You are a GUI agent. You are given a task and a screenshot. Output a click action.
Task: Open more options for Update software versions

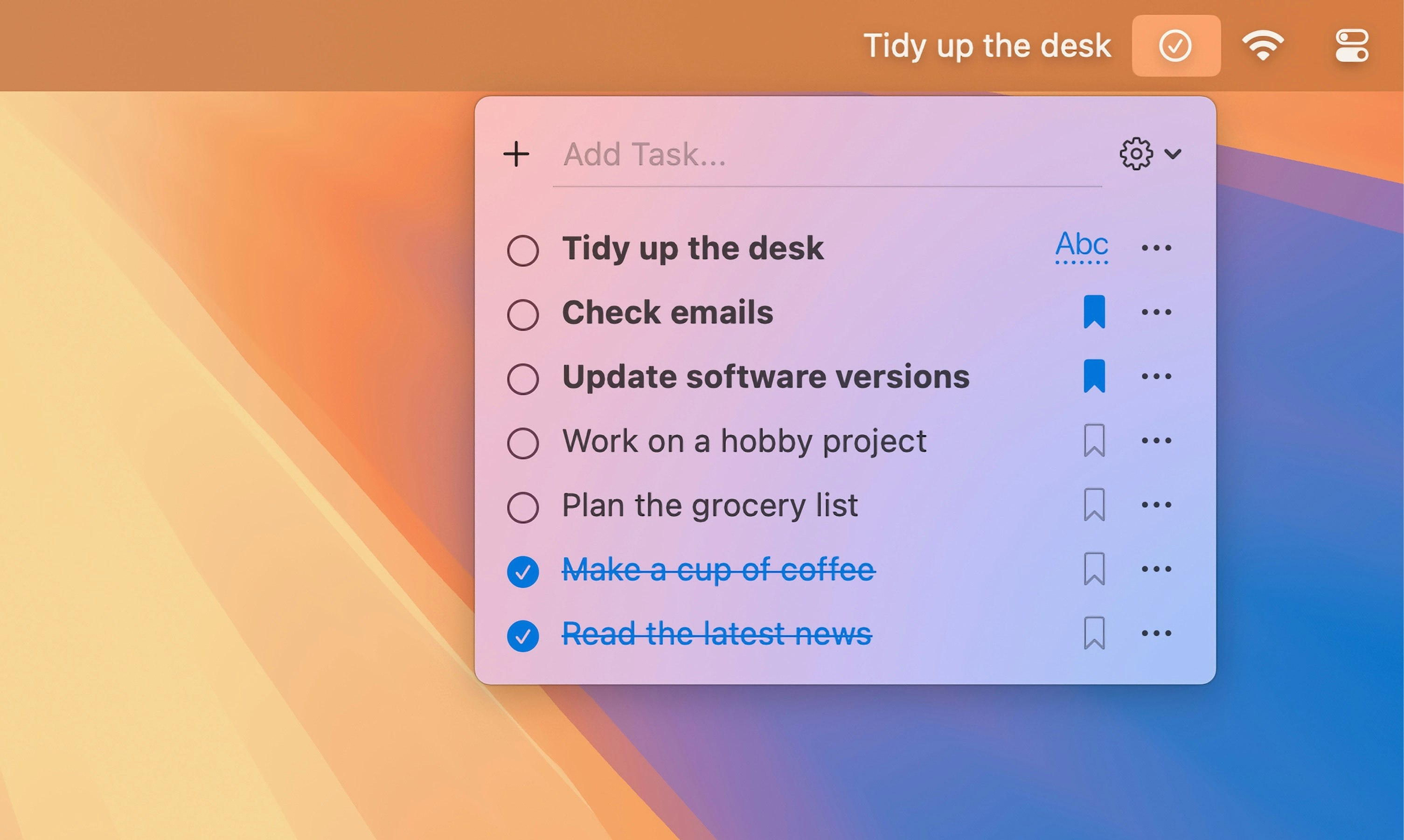pyautogui.click(x=1157, y=376)
